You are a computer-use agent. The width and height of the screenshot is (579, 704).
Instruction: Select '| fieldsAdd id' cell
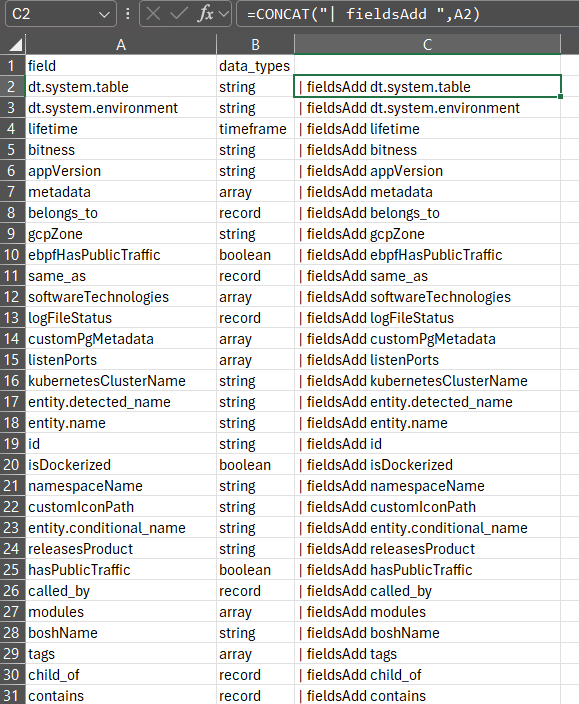coord(427,444)
